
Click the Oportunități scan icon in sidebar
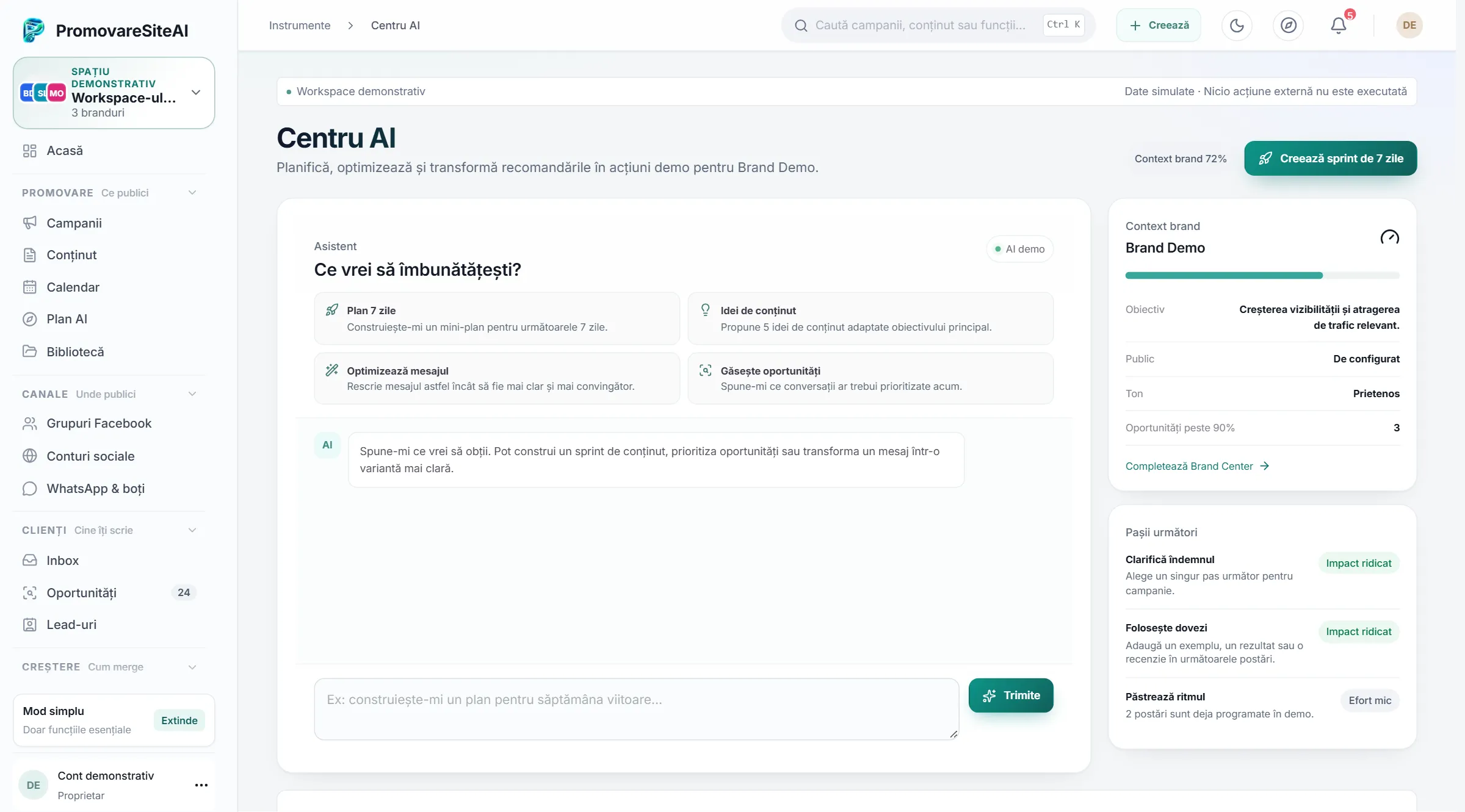point(29,592)
